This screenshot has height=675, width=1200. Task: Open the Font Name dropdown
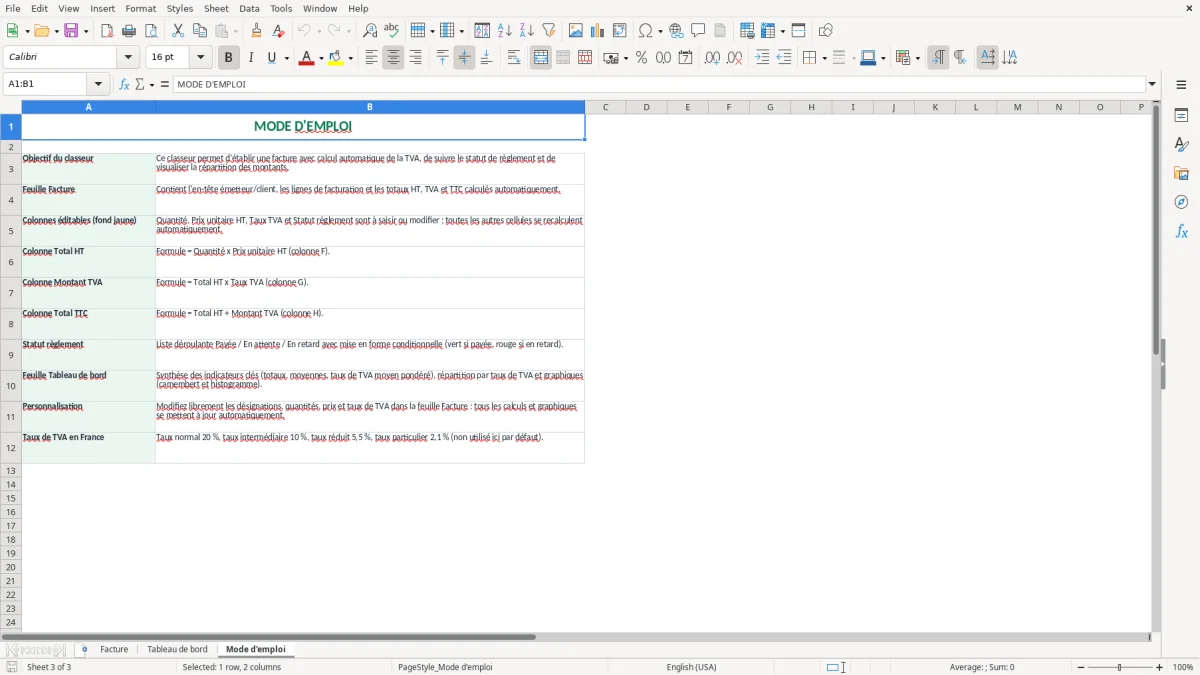(x=128, y=58)
